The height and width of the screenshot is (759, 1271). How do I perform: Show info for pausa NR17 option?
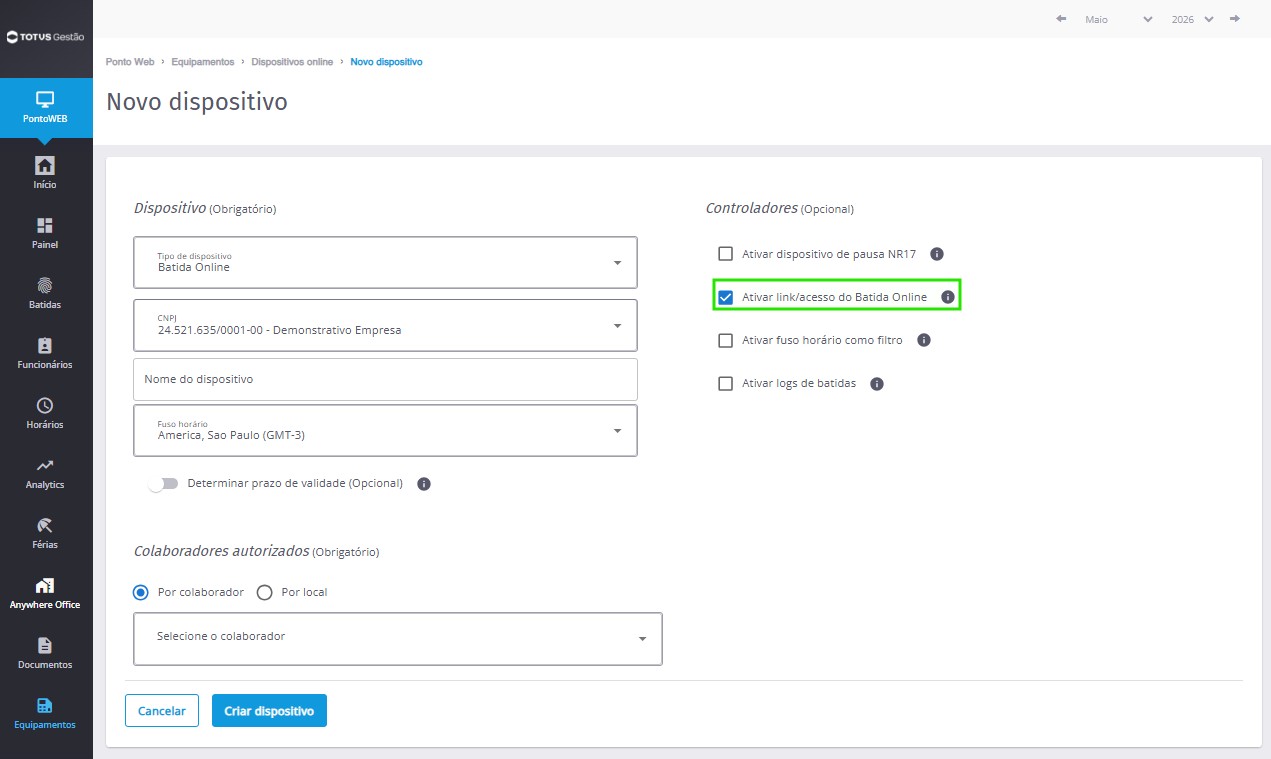937,254
